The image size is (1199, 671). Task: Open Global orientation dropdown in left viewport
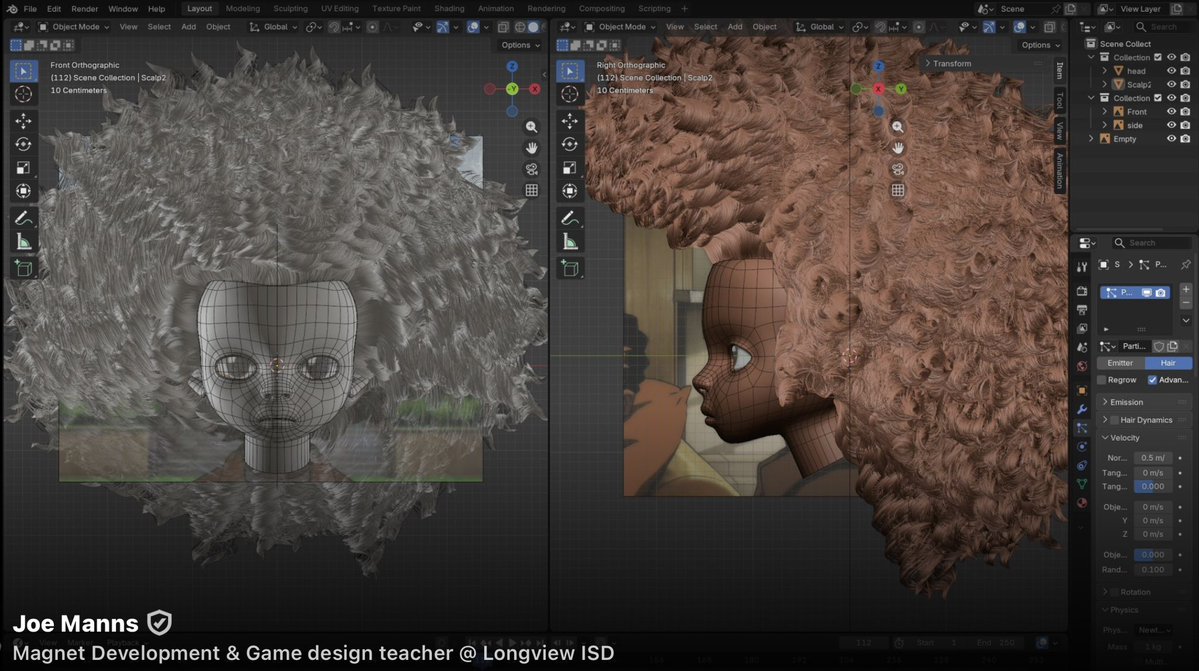[273, 27]
